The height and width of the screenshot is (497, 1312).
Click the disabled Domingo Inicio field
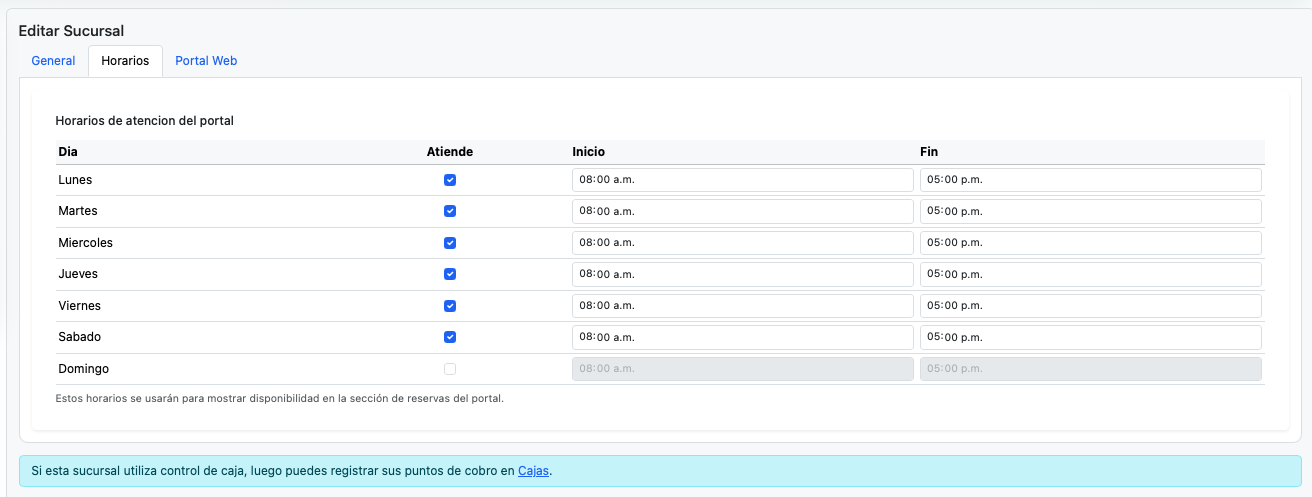(743, 369)
